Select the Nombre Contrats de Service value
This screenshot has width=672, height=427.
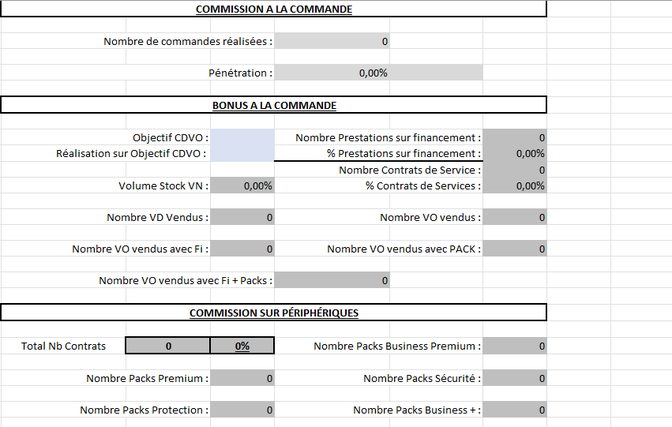point(514,170)
